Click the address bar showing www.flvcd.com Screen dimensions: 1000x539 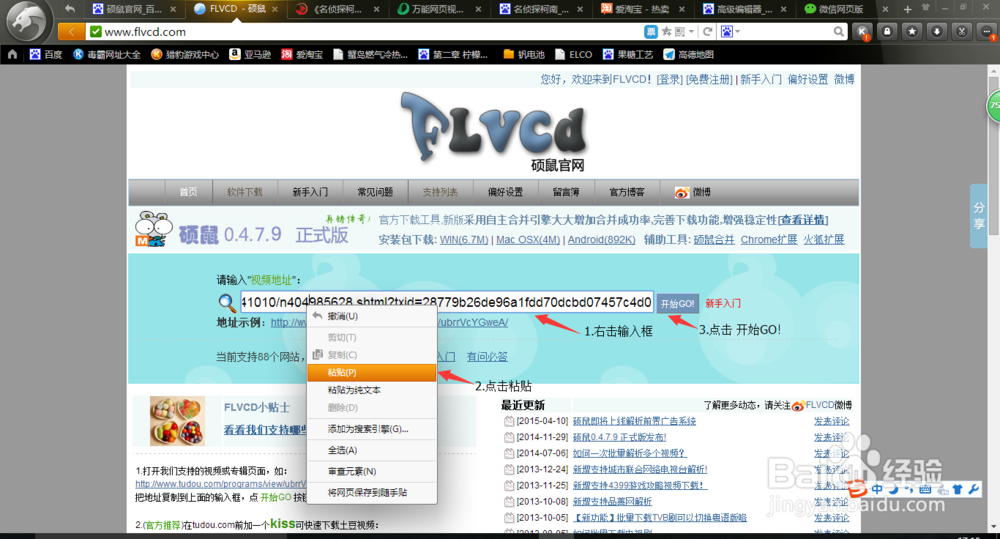point(364,31)
